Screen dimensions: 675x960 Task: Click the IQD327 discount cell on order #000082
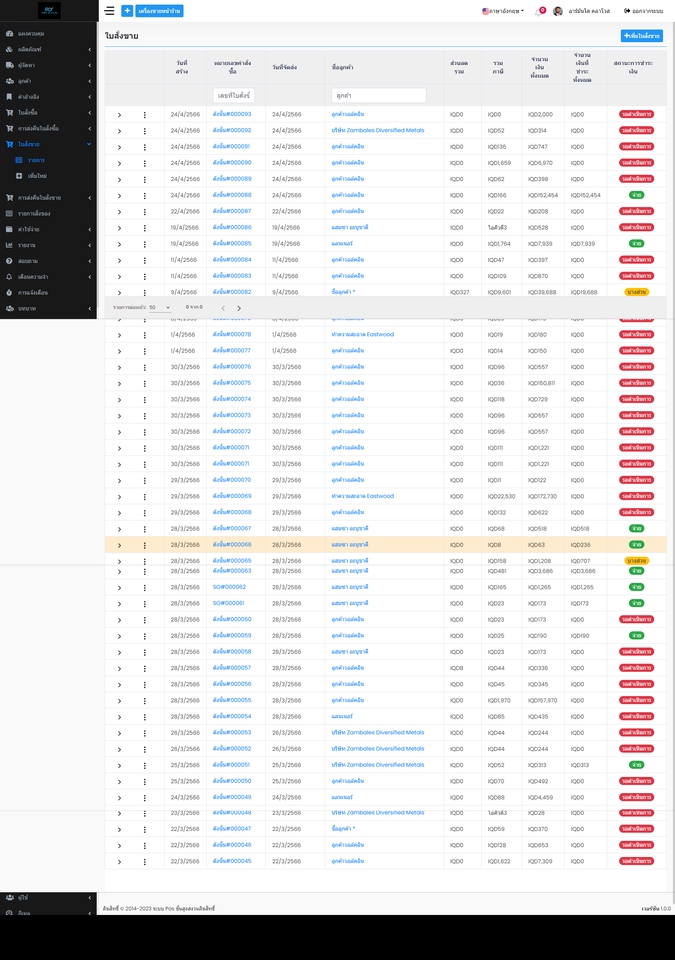pos(459,293)
